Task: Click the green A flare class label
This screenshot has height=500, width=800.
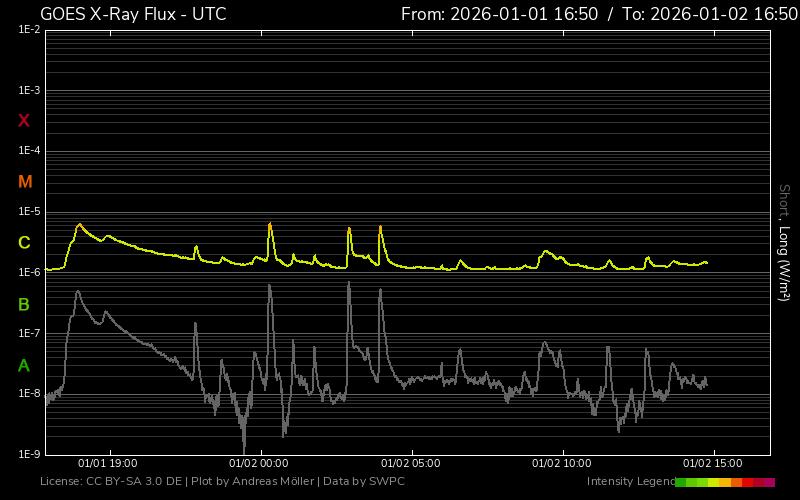Action: click(24, 365)
